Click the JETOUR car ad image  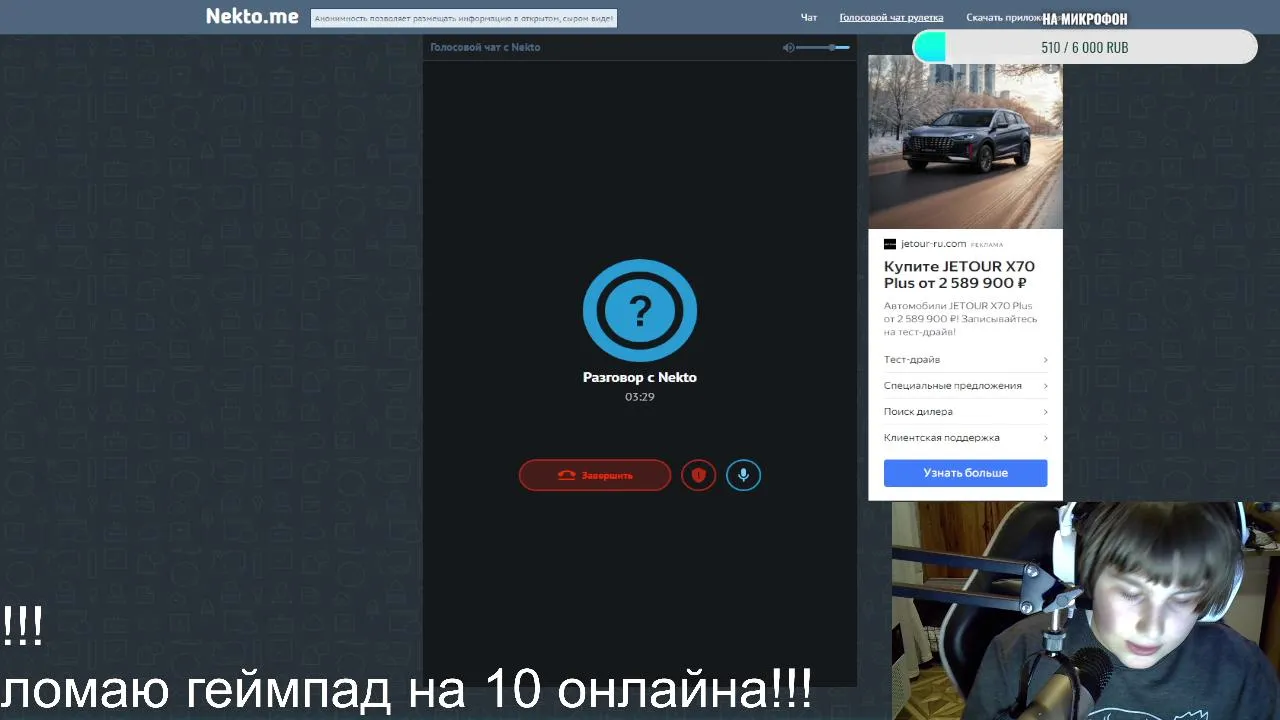965,143
